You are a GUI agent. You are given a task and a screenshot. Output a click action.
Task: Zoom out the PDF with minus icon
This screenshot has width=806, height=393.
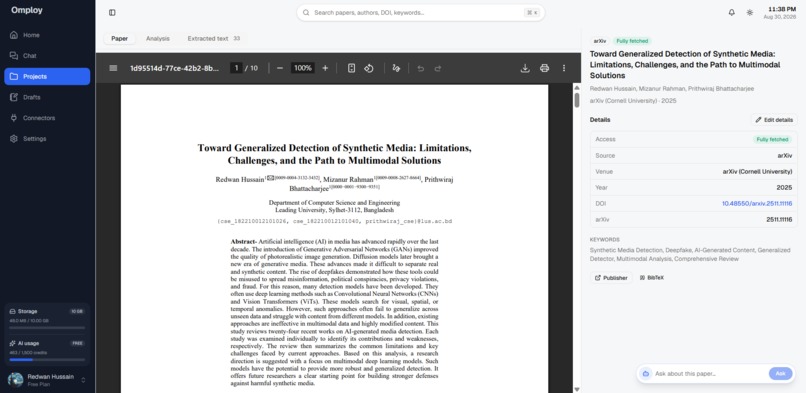(280, 68)
